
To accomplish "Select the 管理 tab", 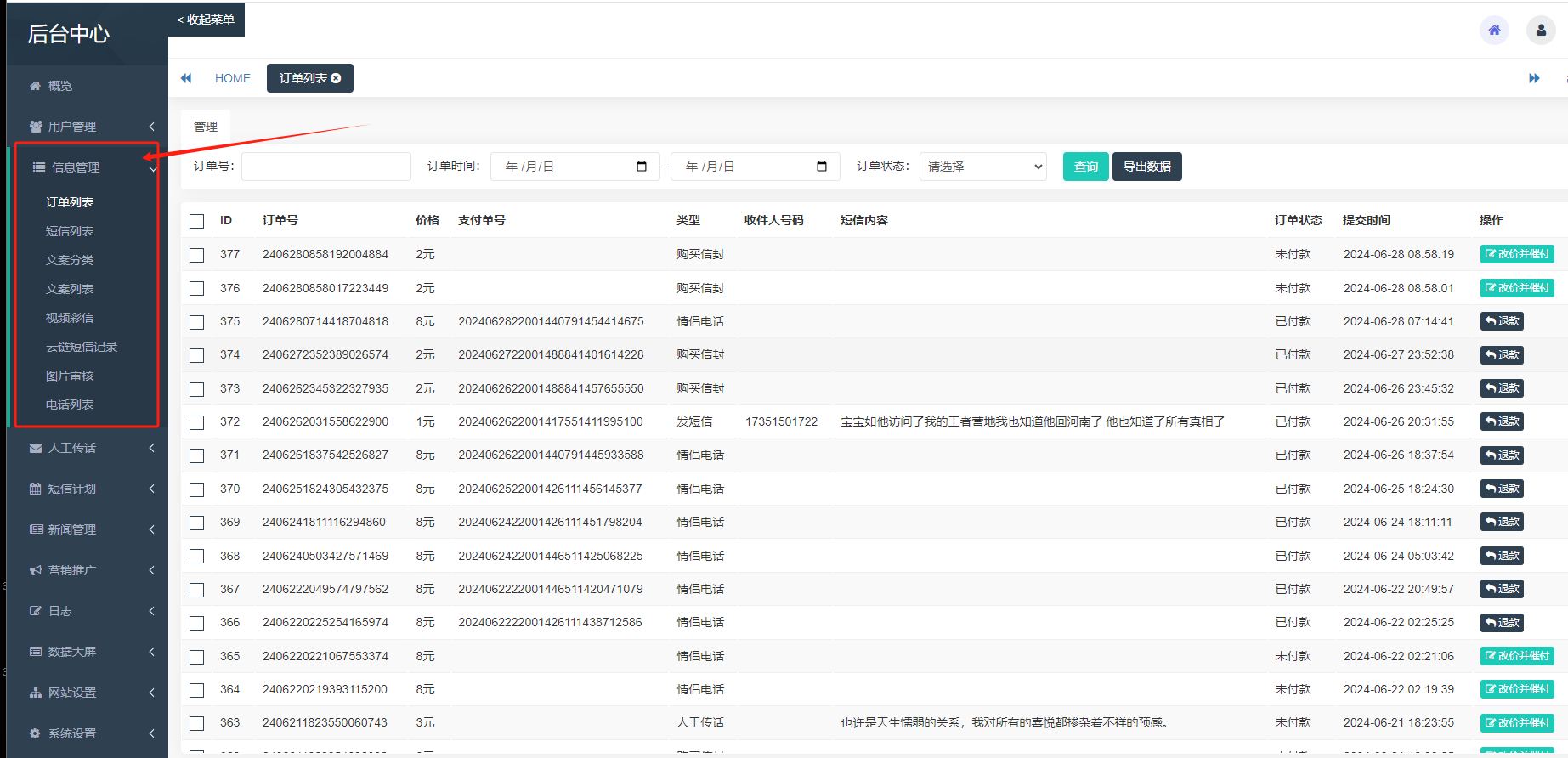I will 206,127.
